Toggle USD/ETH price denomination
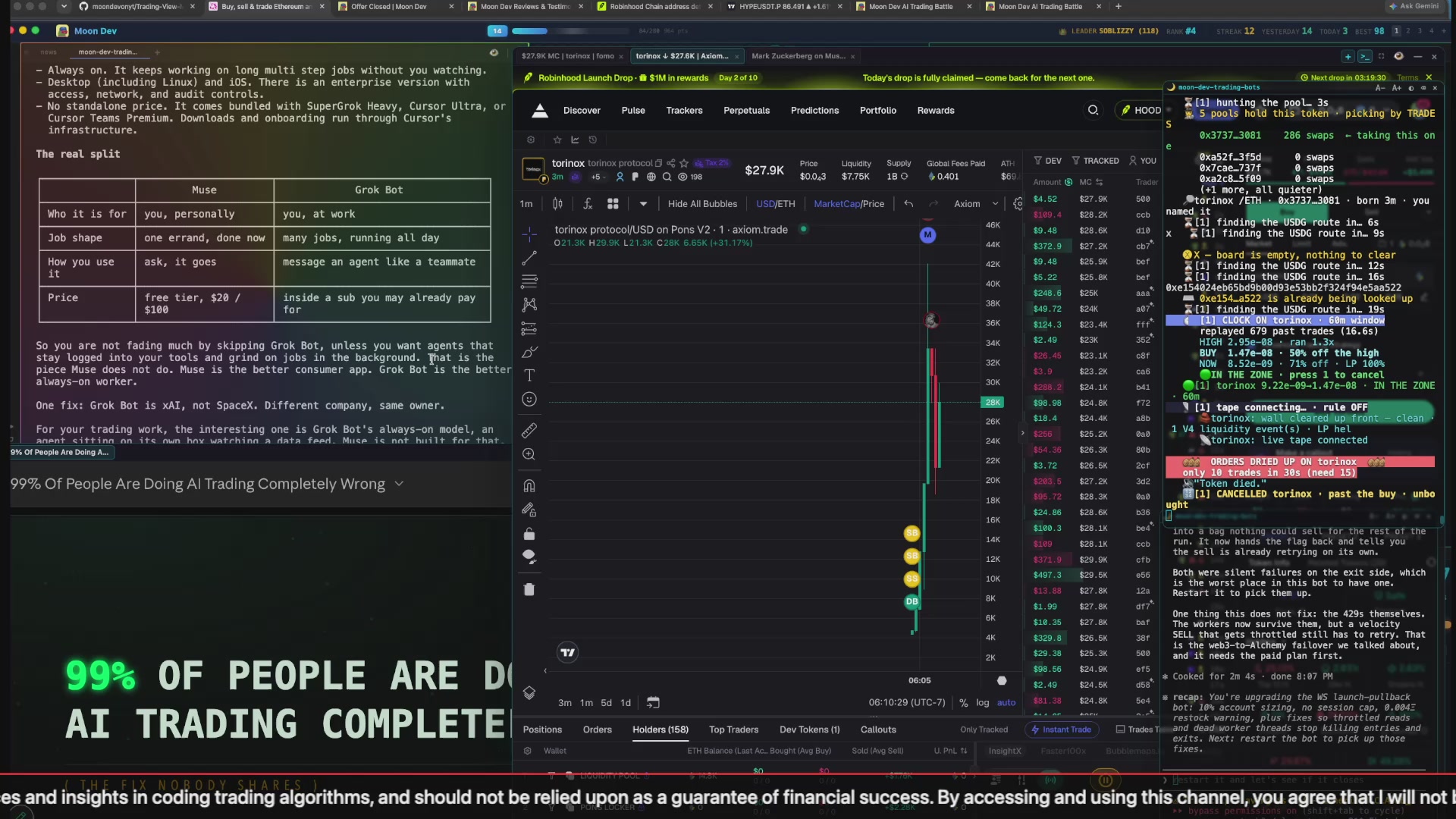The height and width of the screenshot is (819, 1456). (775, 204)
